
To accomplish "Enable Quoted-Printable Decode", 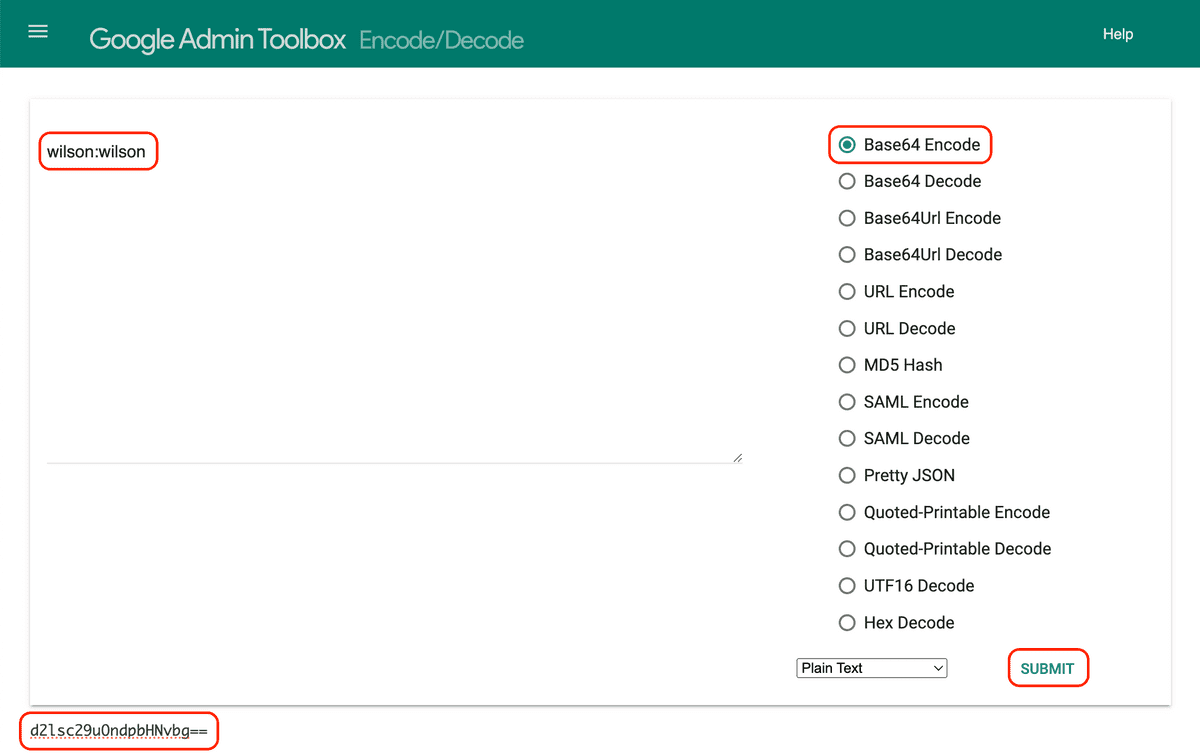I will 847,548.
